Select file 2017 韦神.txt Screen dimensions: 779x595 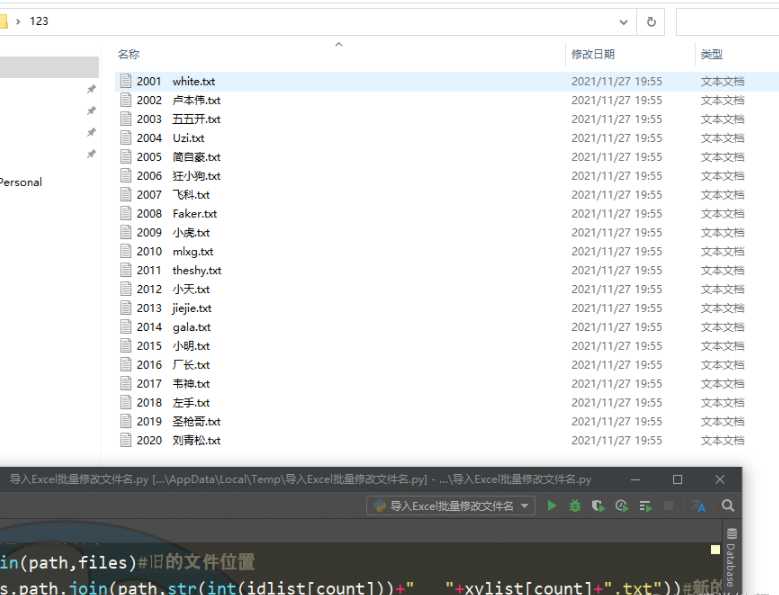(x=173, y=383)
